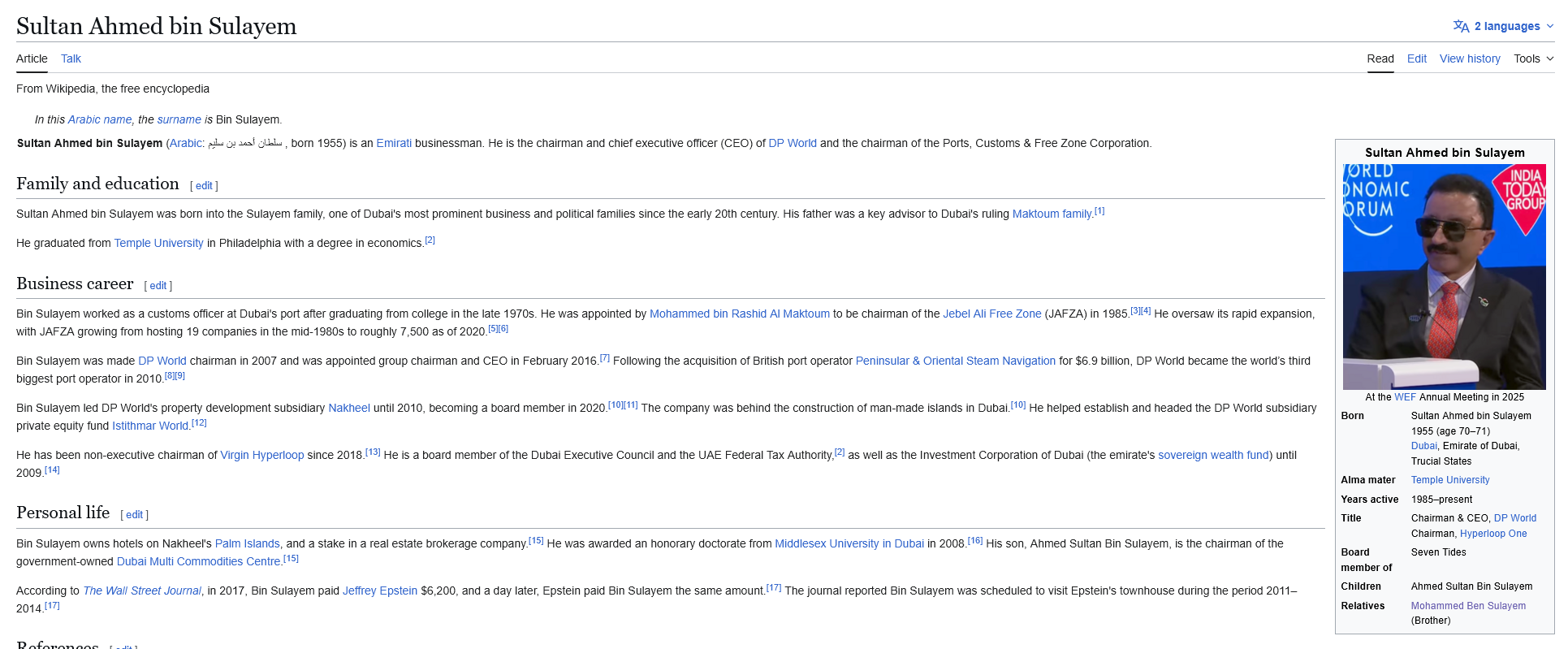Jump to citation 14 footnote

coord(52,470)
